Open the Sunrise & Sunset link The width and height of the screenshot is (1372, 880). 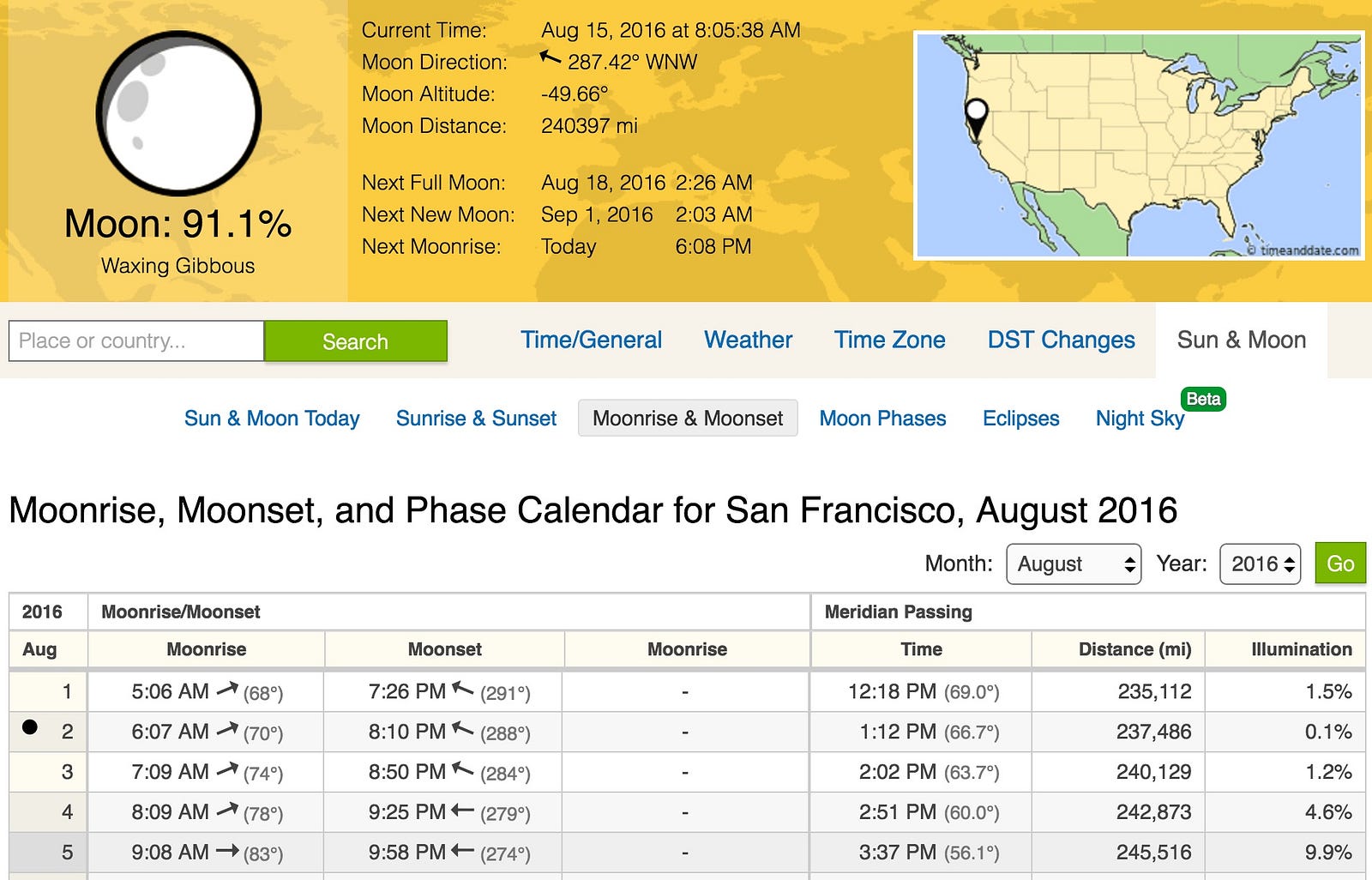point(476,419)
